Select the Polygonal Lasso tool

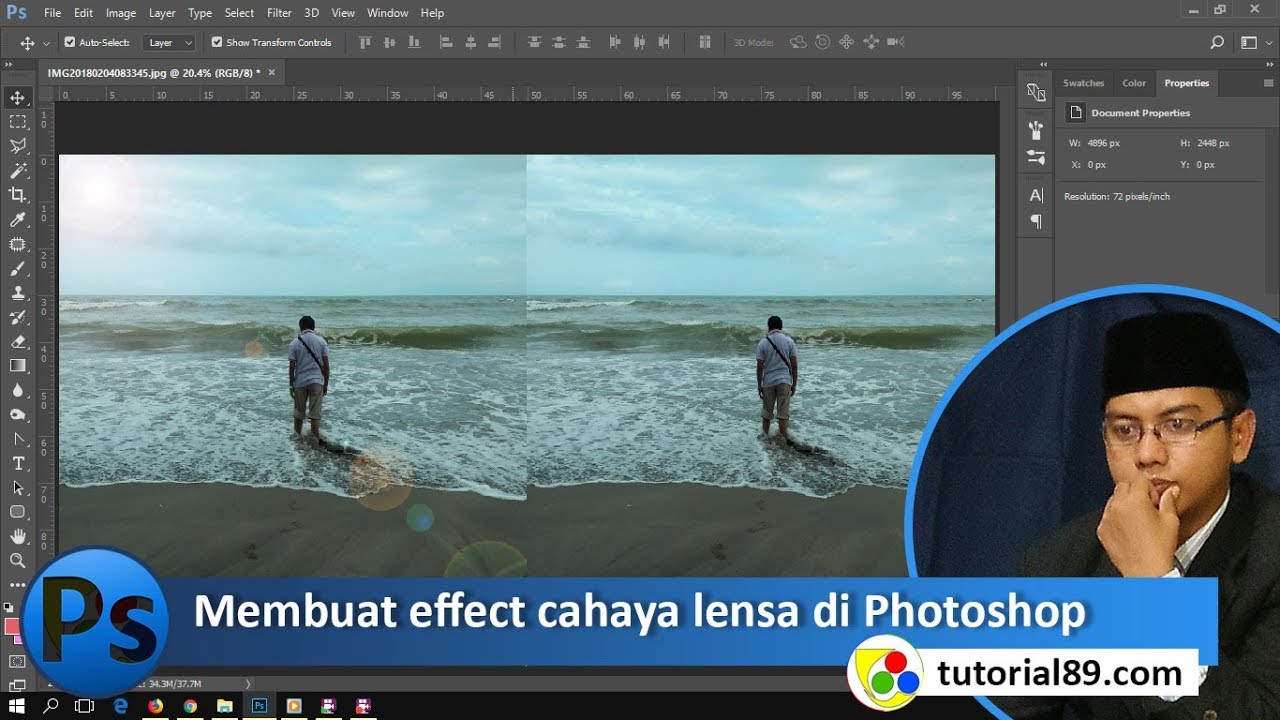pos(18,146)
